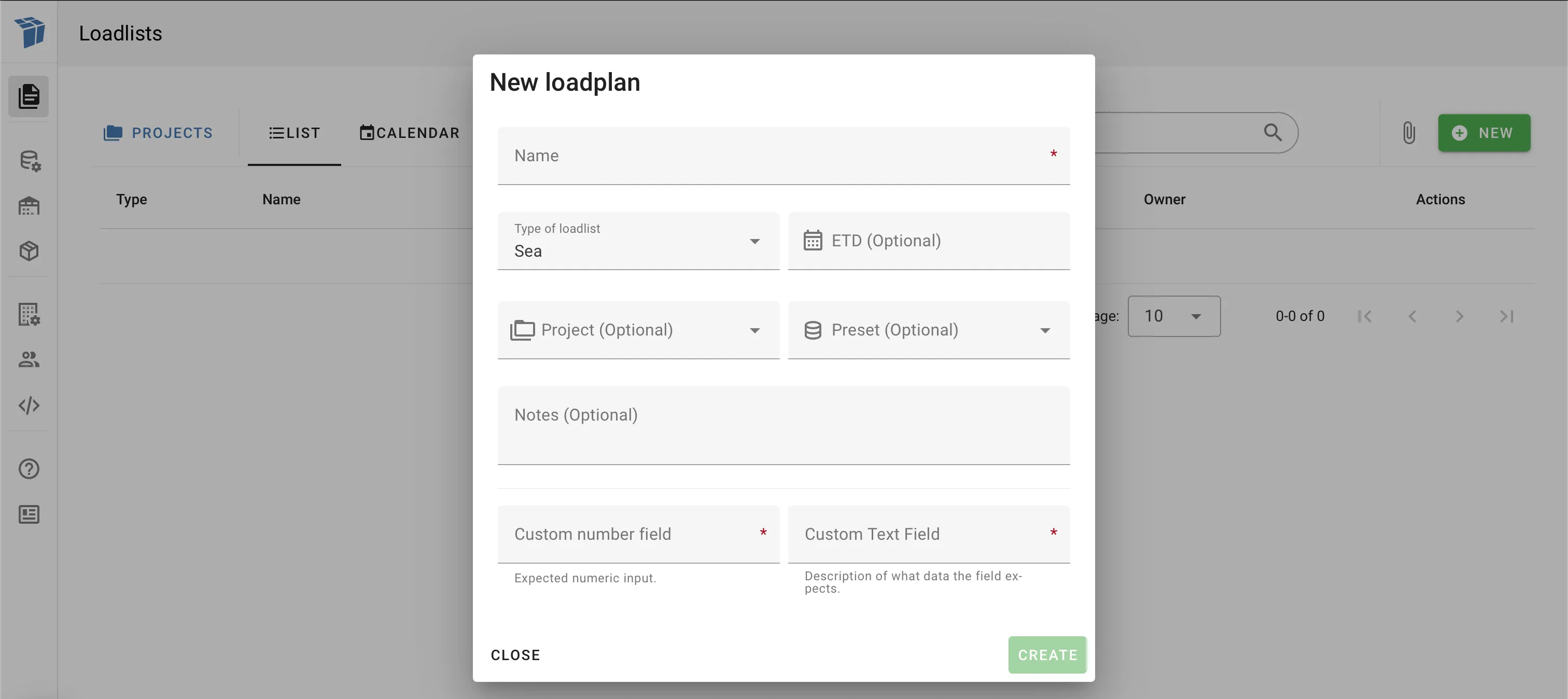This screenshot has height=699, width=1568.
Task: Open organization settings building icon
Action: (x=29, y=314)
